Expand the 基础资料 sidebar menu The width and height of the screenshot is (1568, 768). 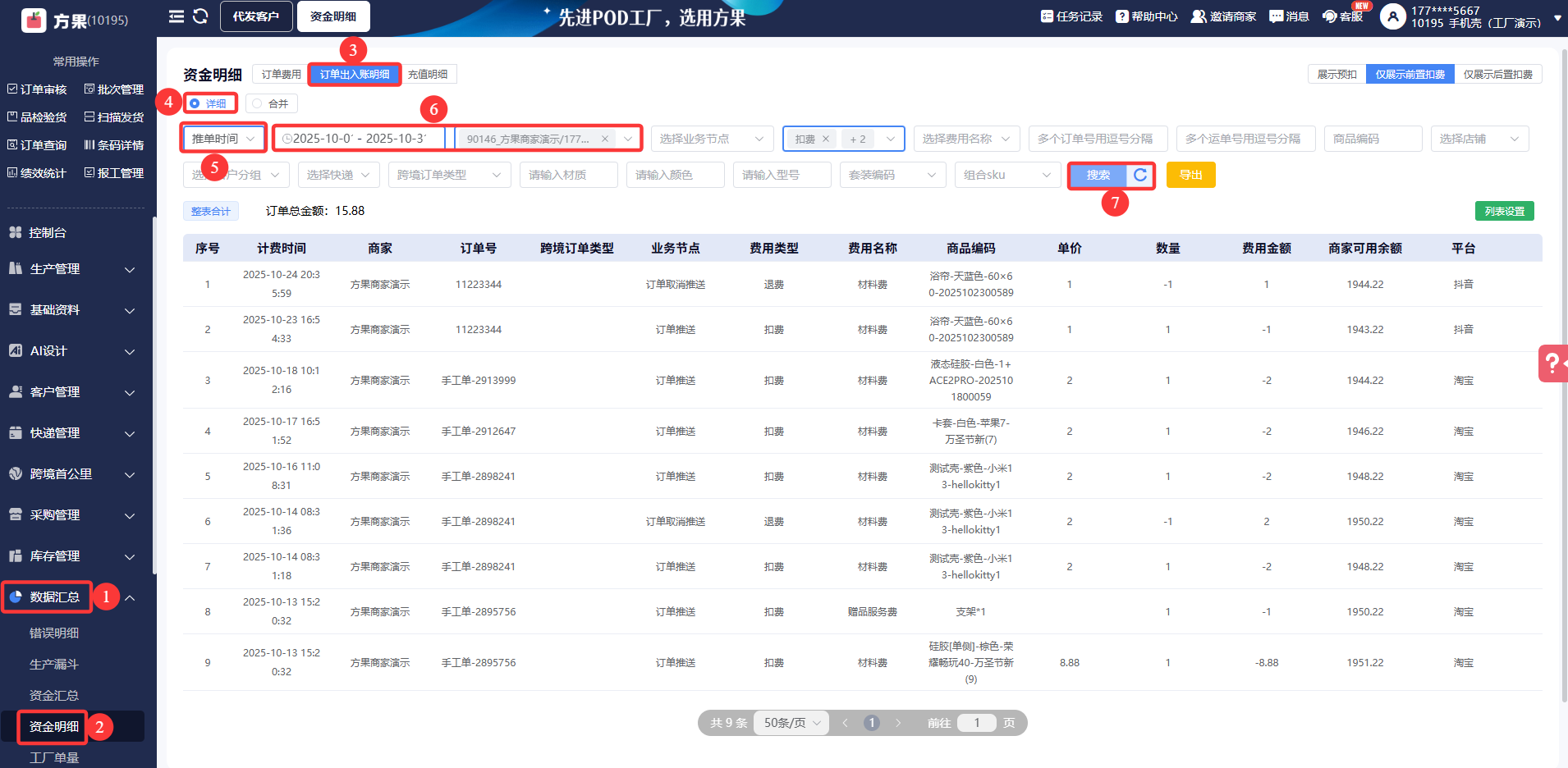[x=71, y=310]
